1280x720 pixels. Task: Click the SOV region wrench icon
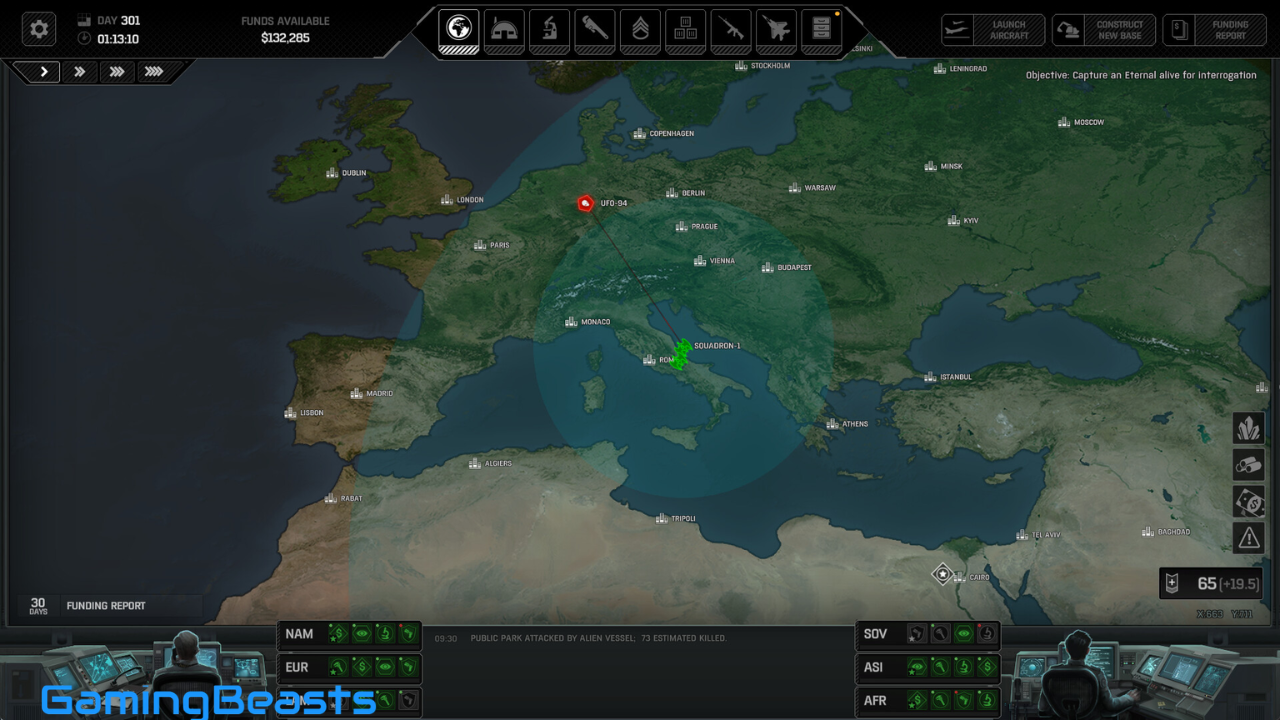(941, 633)
